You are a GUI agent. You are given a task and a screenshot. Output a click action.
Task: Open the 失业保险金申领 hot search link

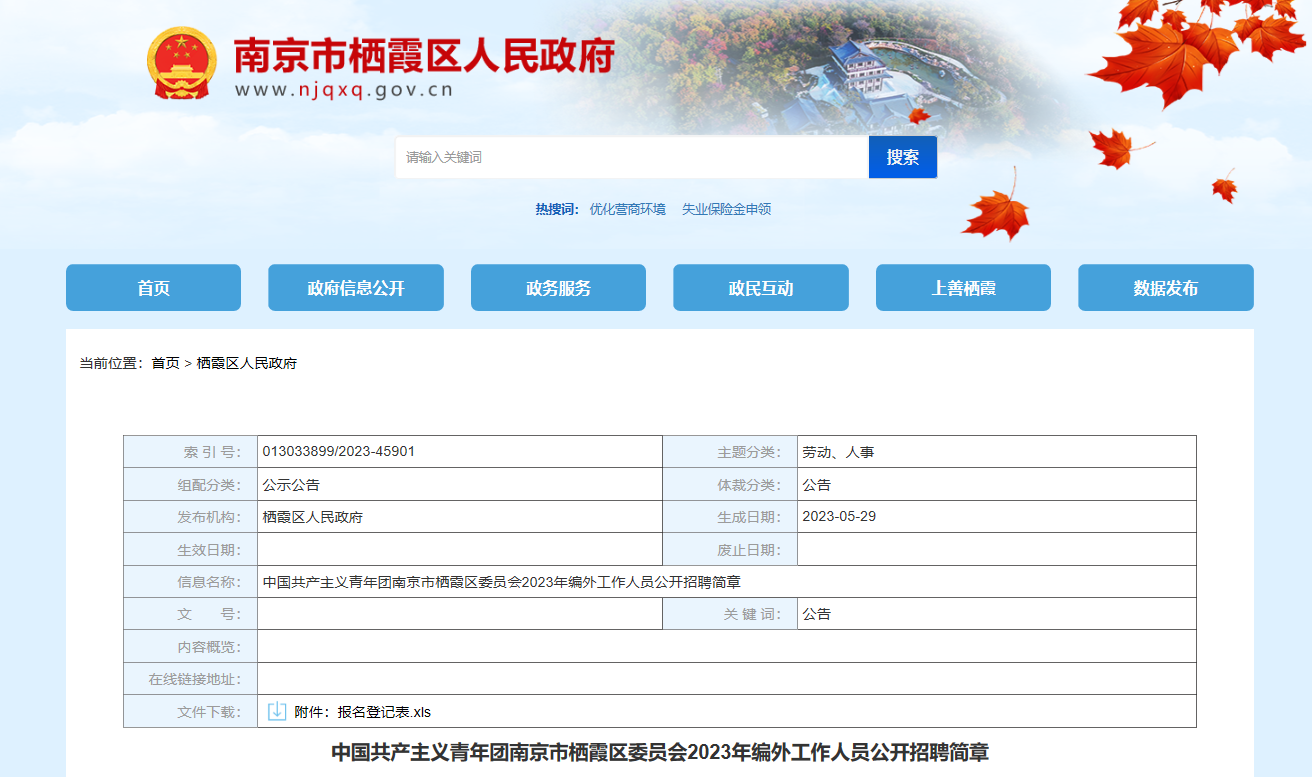point(726,209)
